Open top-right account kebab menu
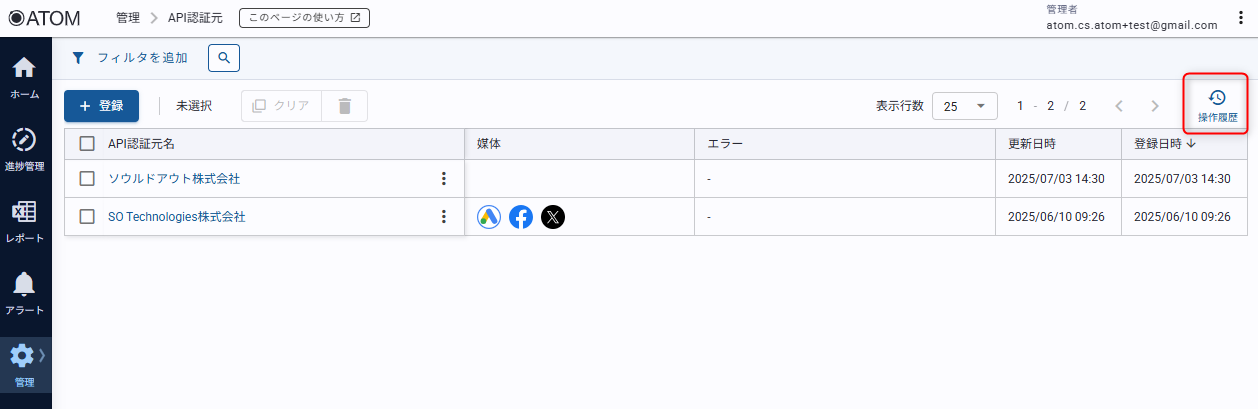1258x409 pixels. click(1240, 18)
